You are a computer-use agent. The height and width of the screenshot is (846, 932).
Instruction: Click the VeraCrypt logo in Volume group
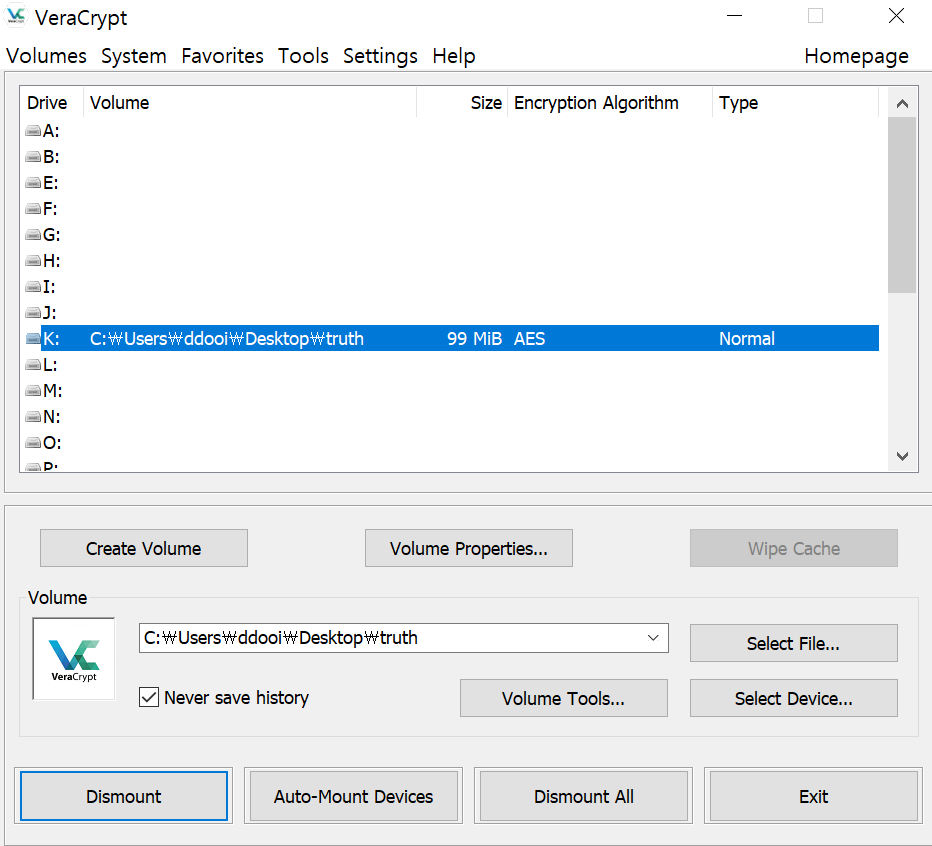coord(74,659)
